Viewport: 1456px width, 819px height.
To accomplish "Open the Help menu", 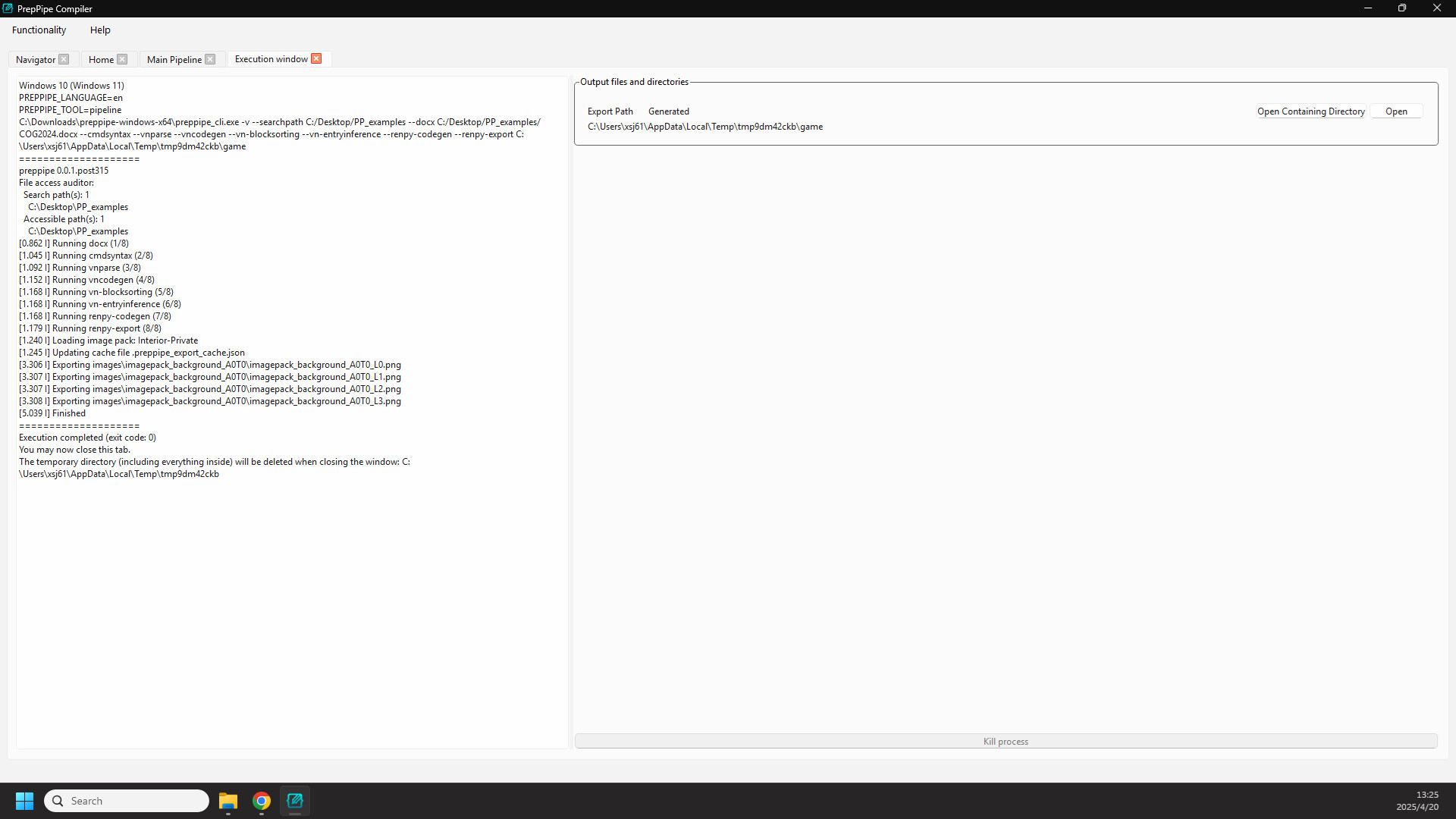I will [99, 30].
